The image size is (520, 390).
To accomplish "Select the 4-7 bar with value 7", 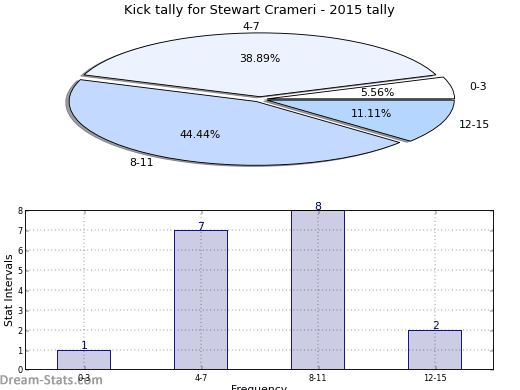I will tap(201, 300).
